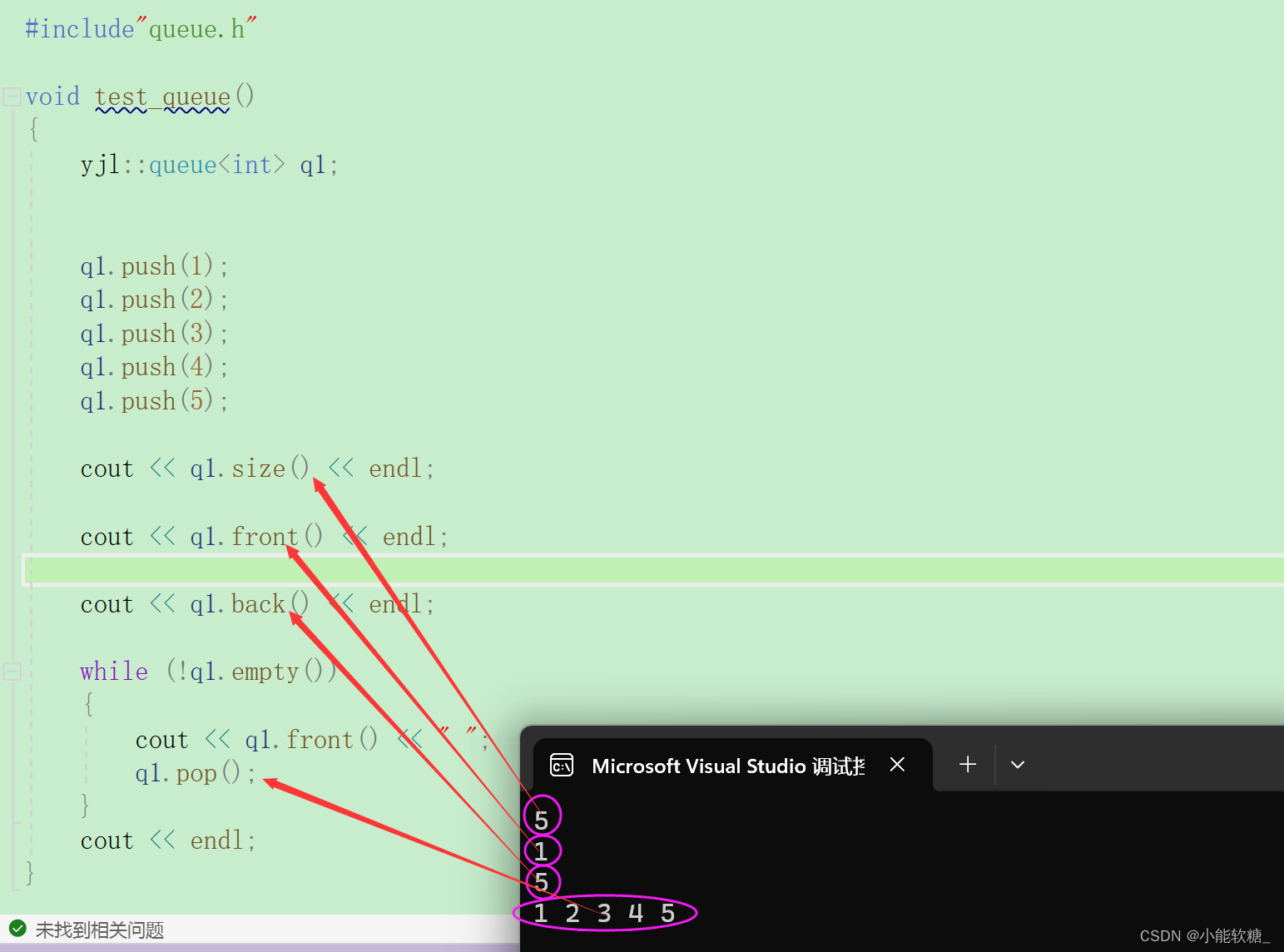Collapse the while loop block outline
The width and height of the screenshot is (1284, 952).
[12, 672]
